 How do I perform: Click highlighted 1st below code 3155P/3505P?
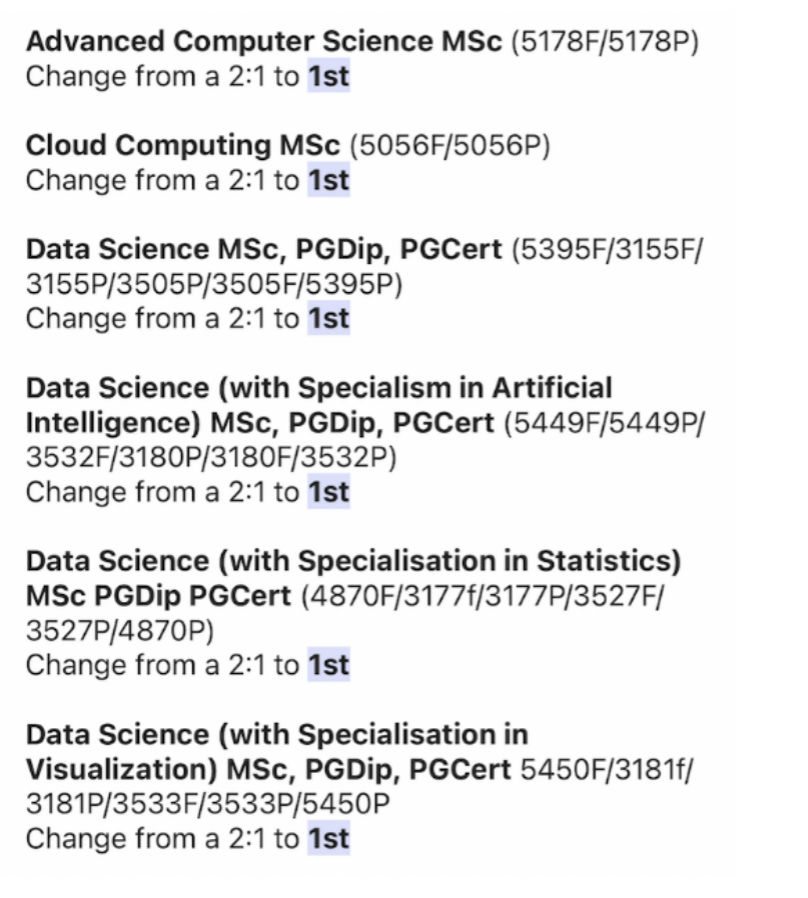329,318
